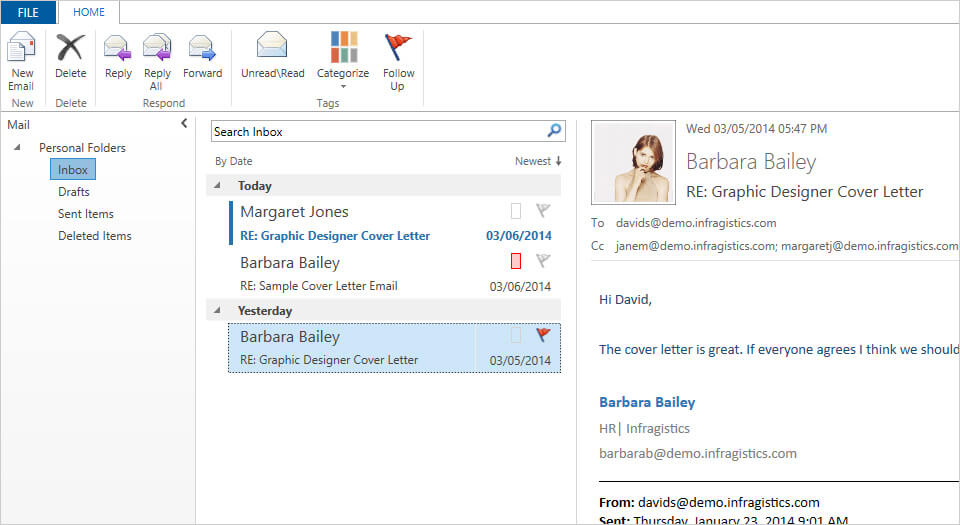Click the Reply icon in ribbon
960x525 pixels.
point(118,50)
